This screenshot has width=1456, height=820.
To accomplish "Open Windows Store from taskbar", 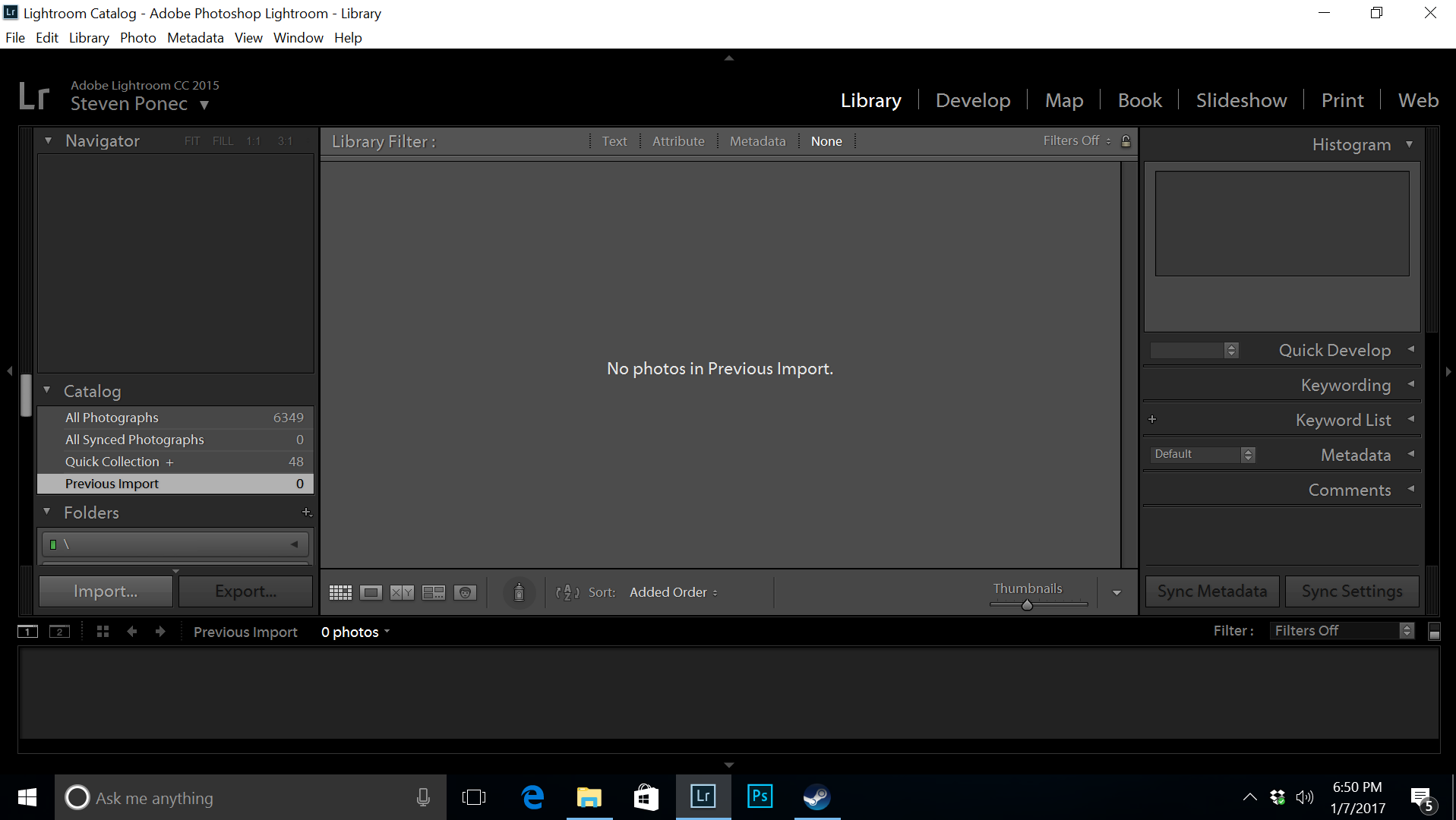I will [x=646, y=797].
